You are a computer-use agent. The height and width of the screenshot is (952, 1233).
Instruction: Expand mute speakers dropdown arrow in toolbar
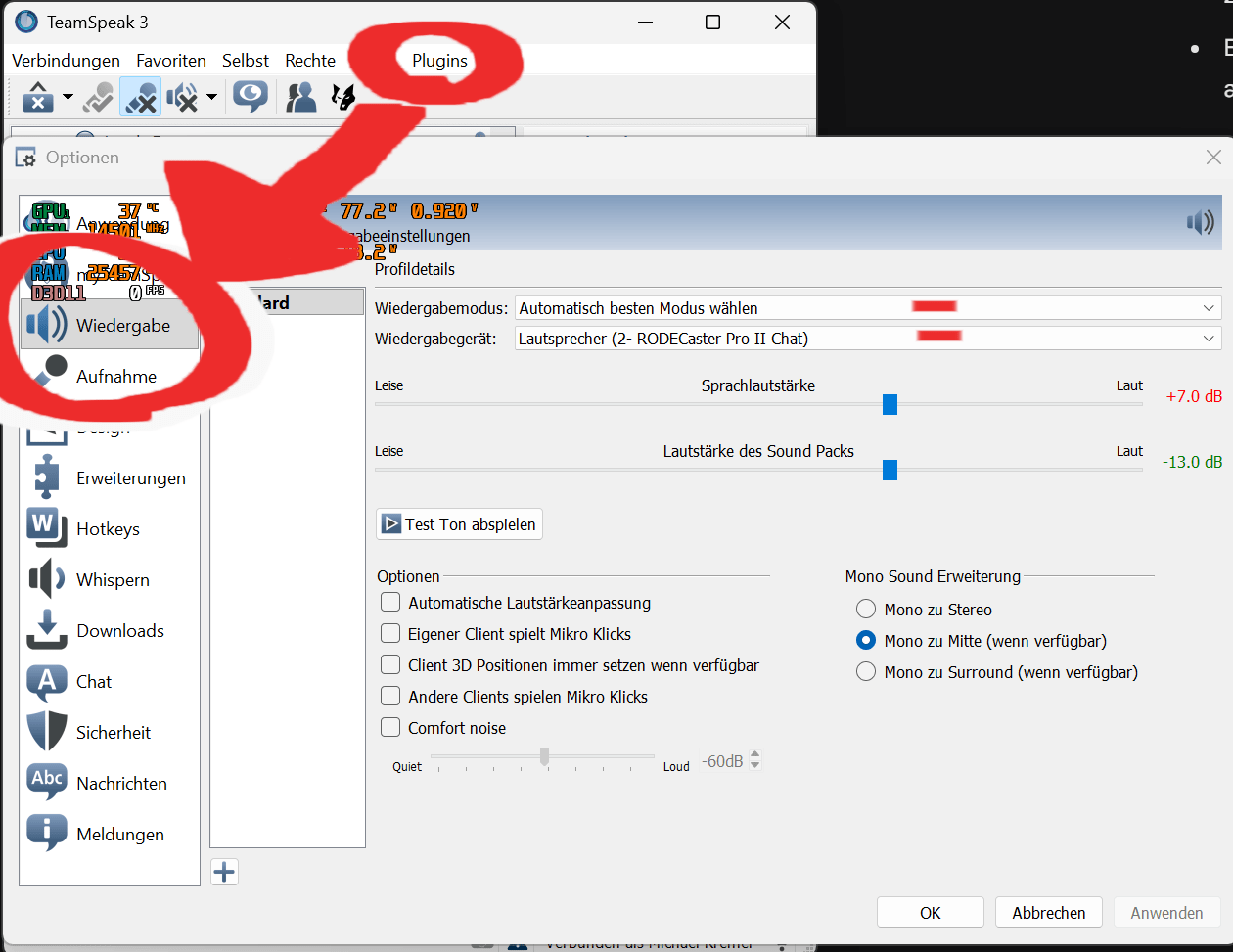tap(211, 97)
